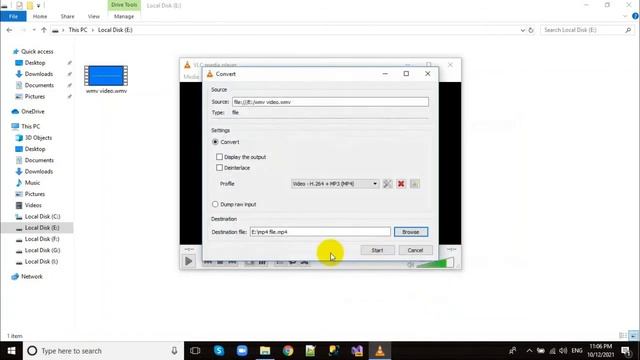Screen dimensions: 640x360
Task: Enable the Display the output checkbox
Action: coord(219,157)
